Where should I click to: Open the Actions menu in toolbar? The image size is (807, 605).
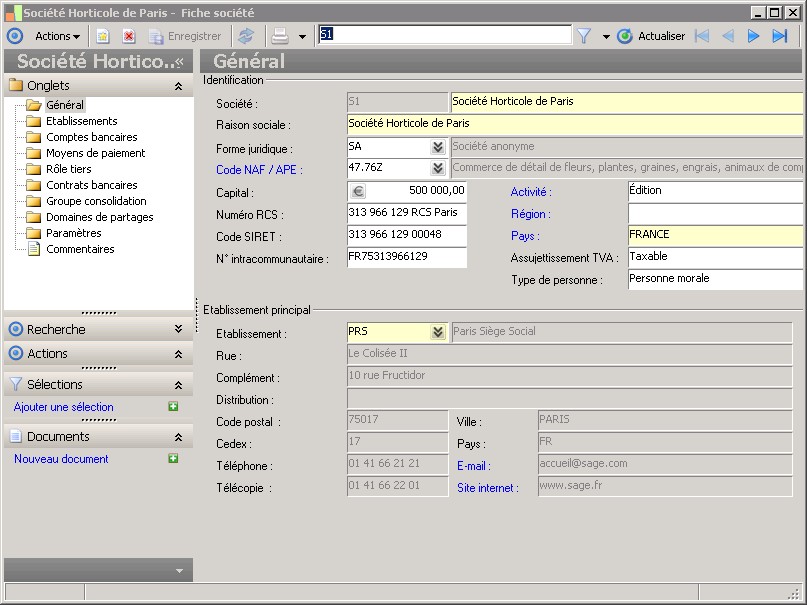pyautogui.click(x=57, y=36)
